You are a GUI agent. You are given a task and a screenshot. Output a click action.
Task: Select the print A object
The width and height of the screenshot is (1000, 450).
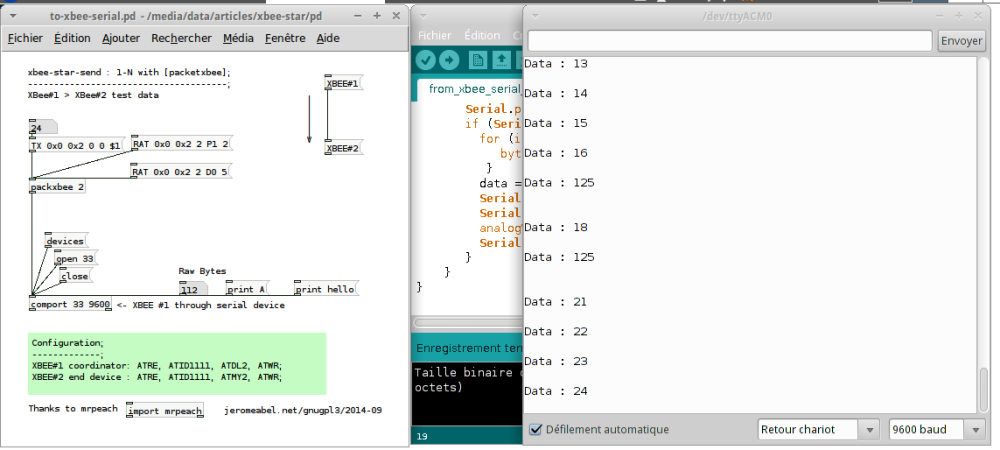click(x=247, y=289)
